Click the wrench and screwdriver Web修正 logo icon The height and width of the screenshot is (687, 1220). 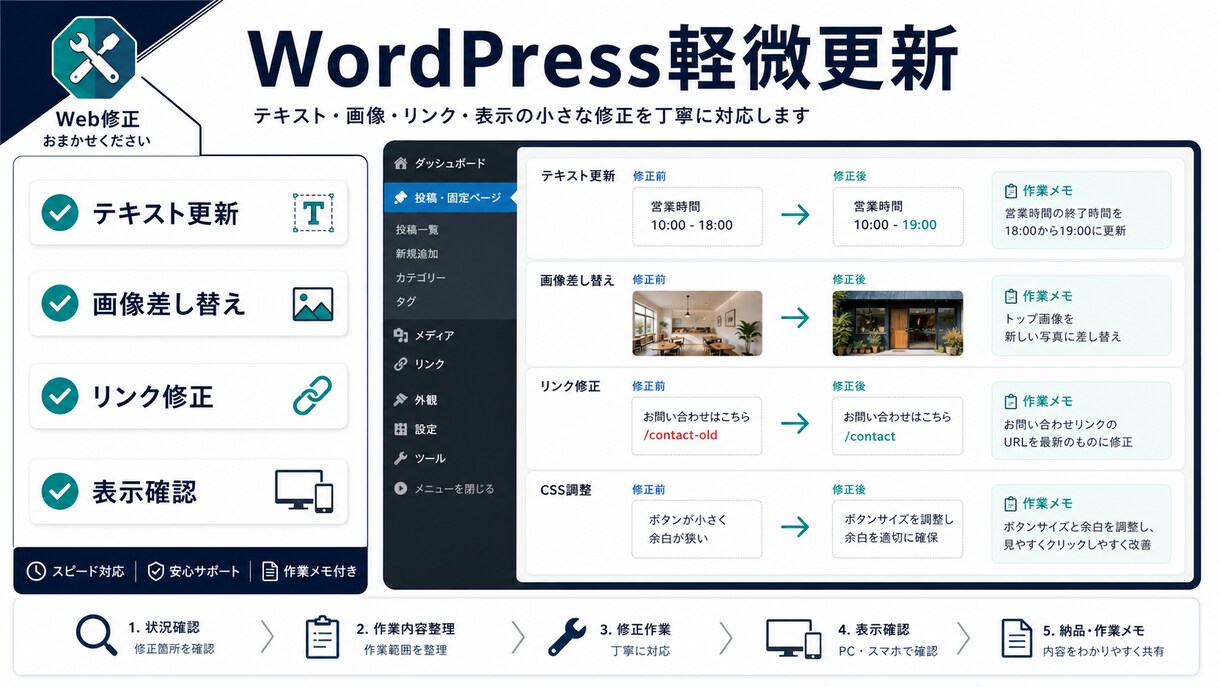click(94, 58)
